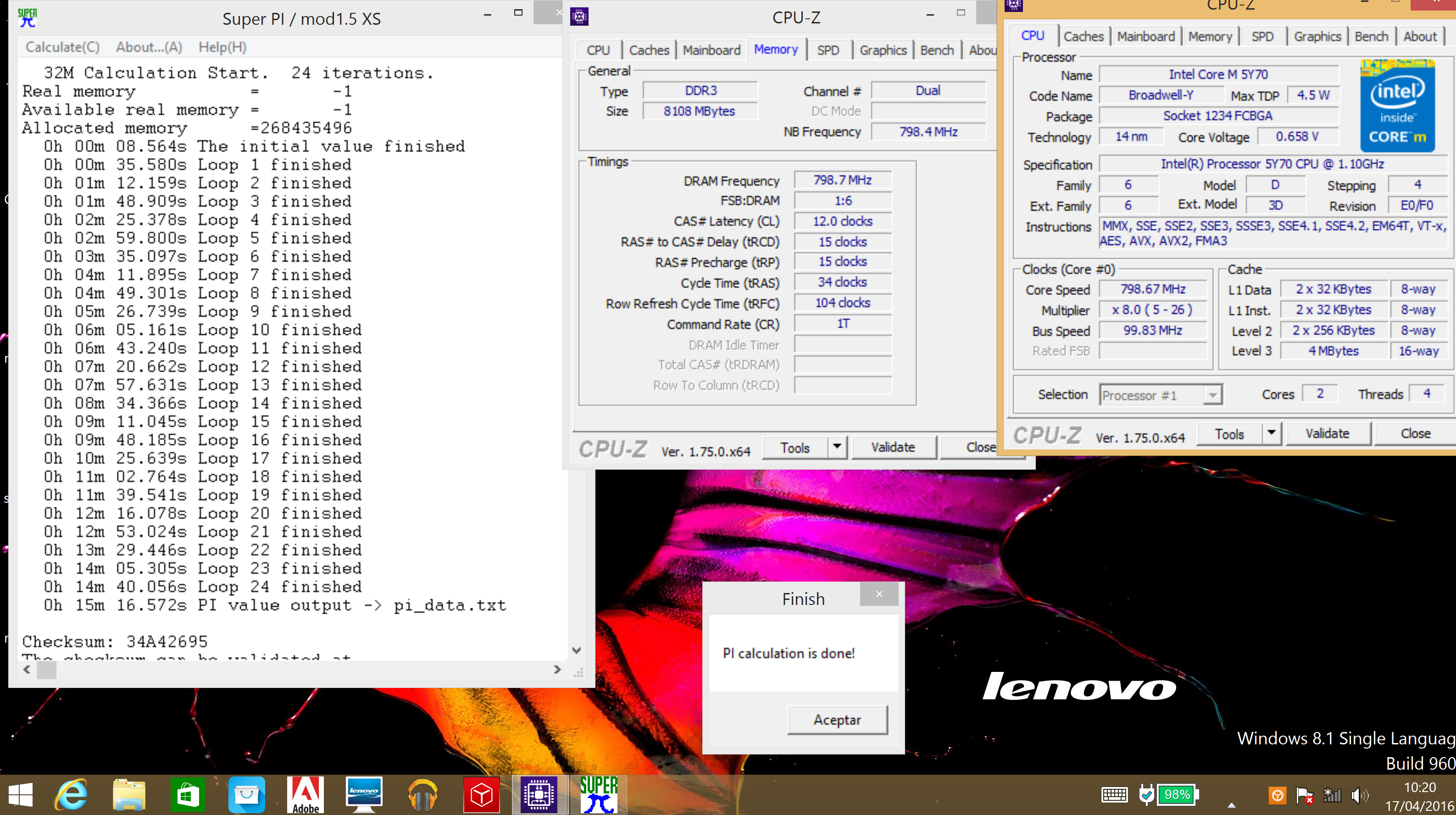
Task: Click the volume speaker tray icon
Action: point(1359,796)
